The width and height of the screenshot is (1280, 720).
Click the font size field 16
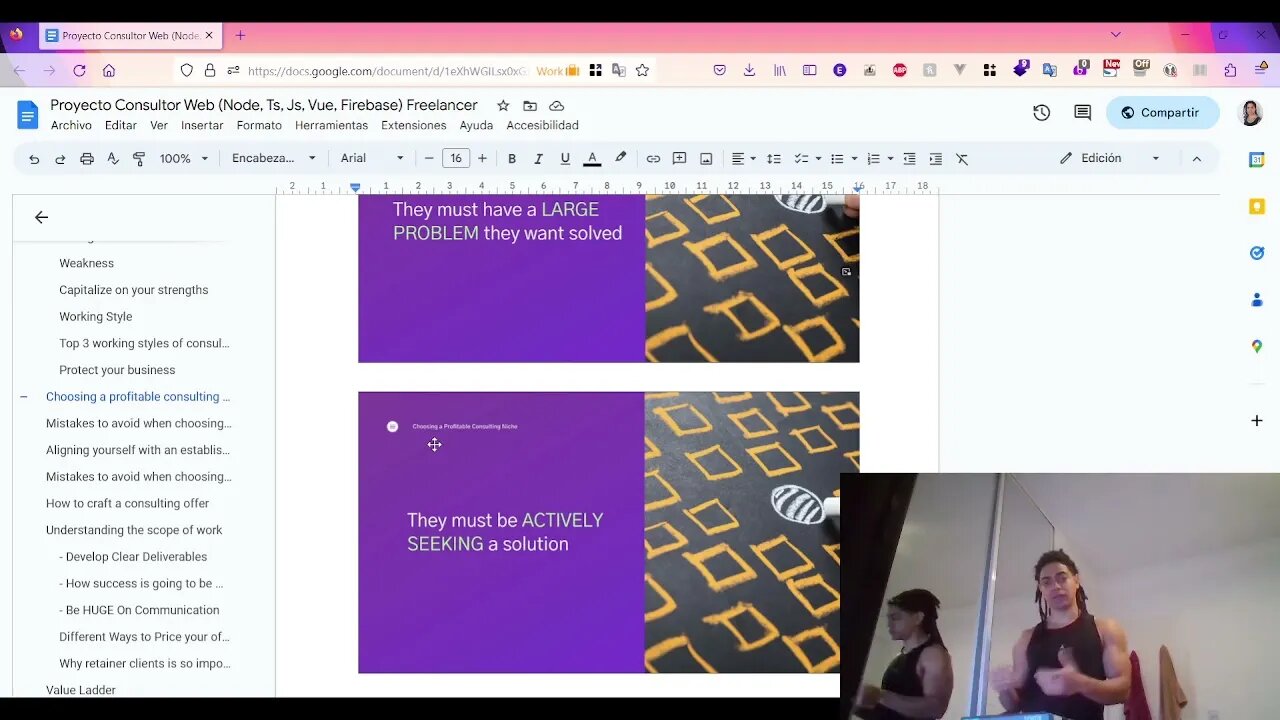456,159
